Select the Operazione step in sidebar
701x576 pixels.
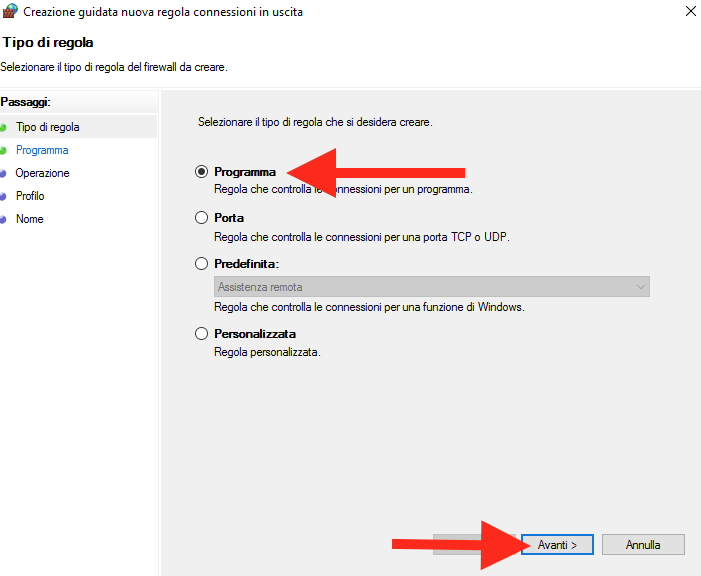point(42,173)
